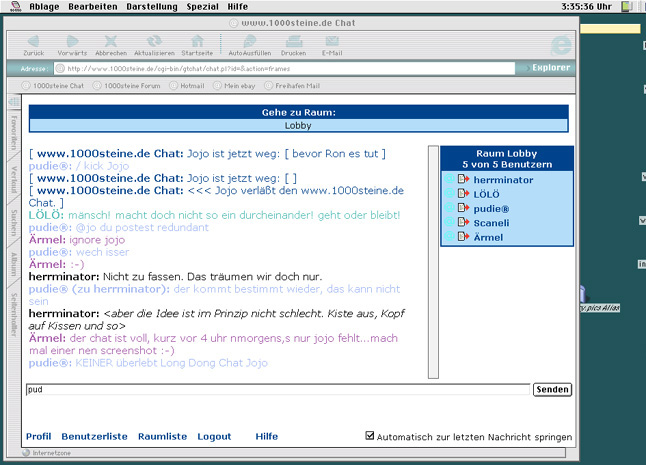Click the Internetzone globe status icon
The image size is (646, 465).
[x=26, y=453]
